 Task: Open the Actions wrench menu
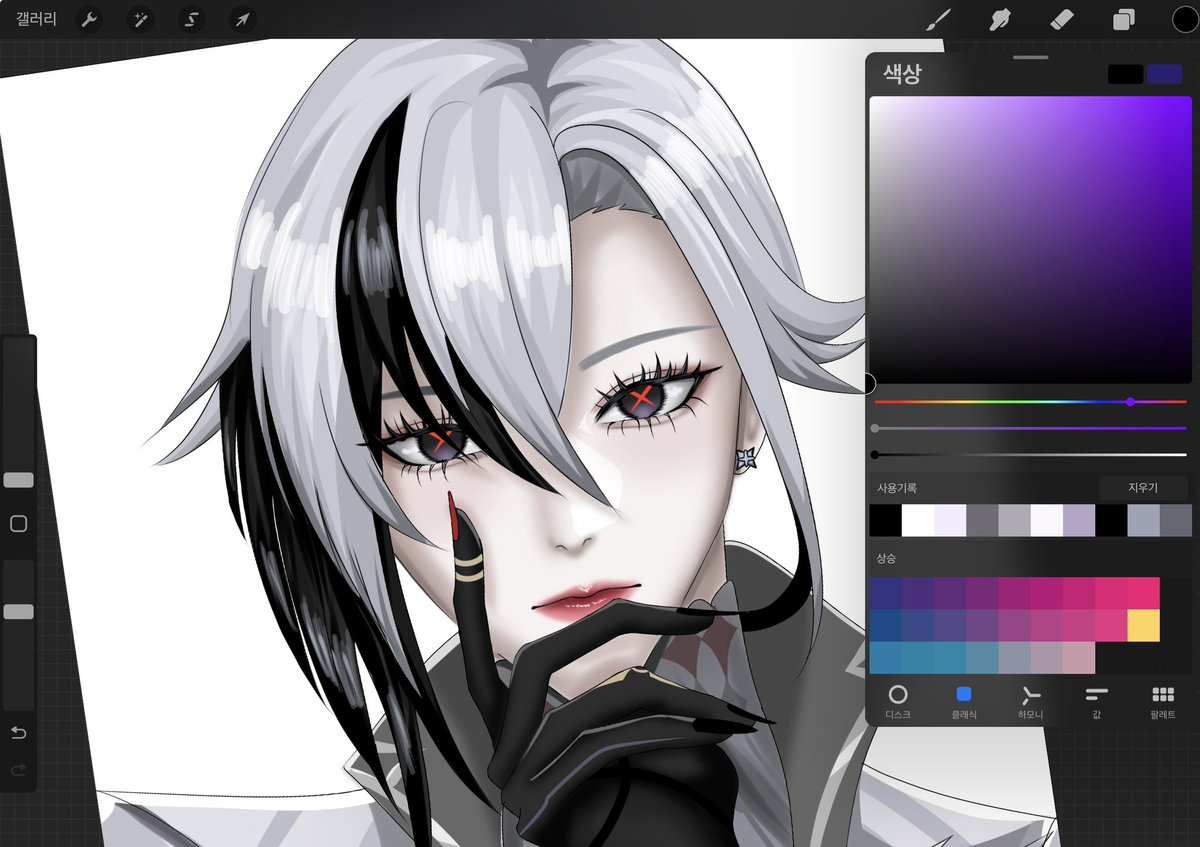(x=89, y=19)
